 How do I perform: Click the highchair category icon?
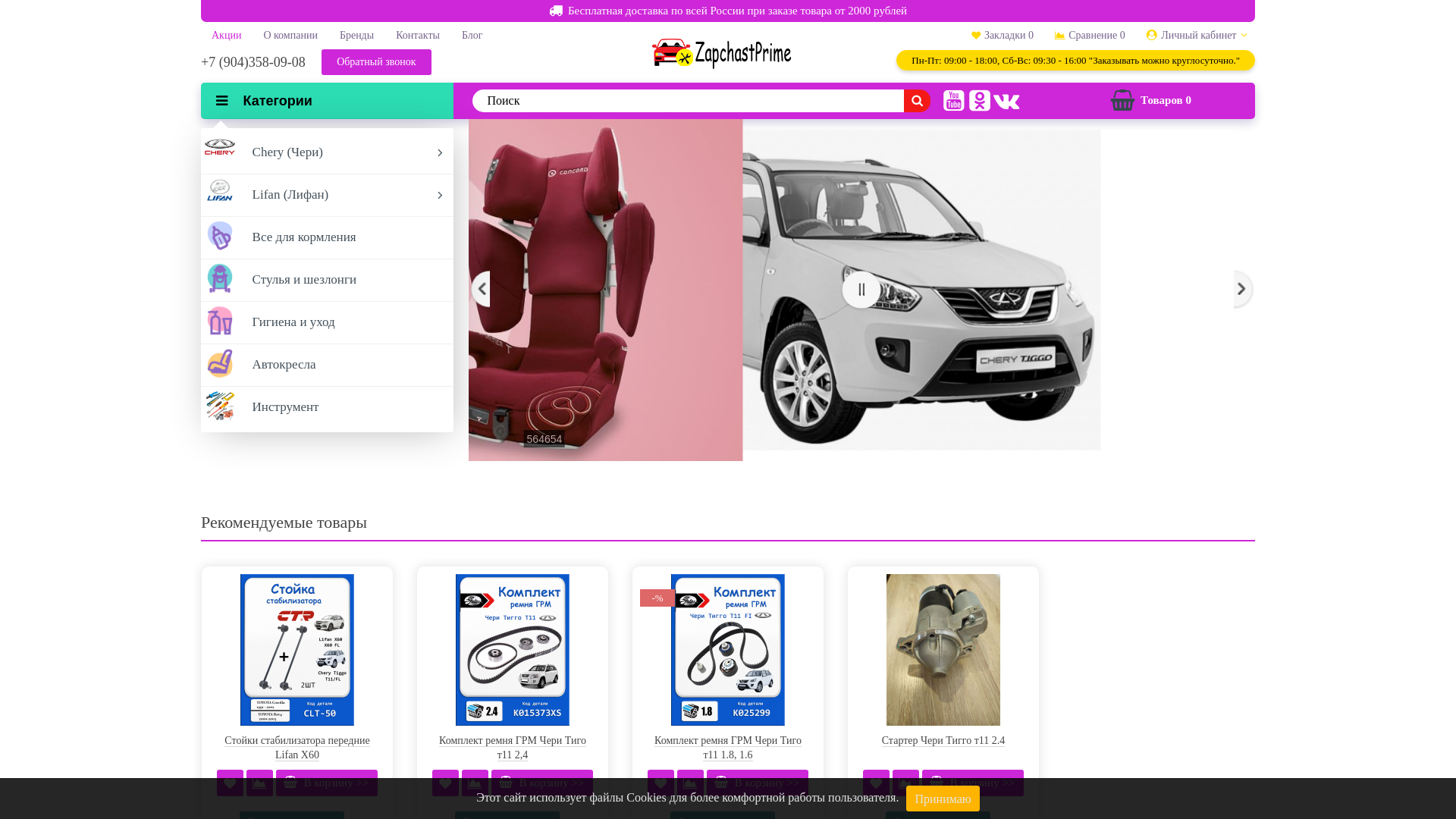click(x=220, y=278)
